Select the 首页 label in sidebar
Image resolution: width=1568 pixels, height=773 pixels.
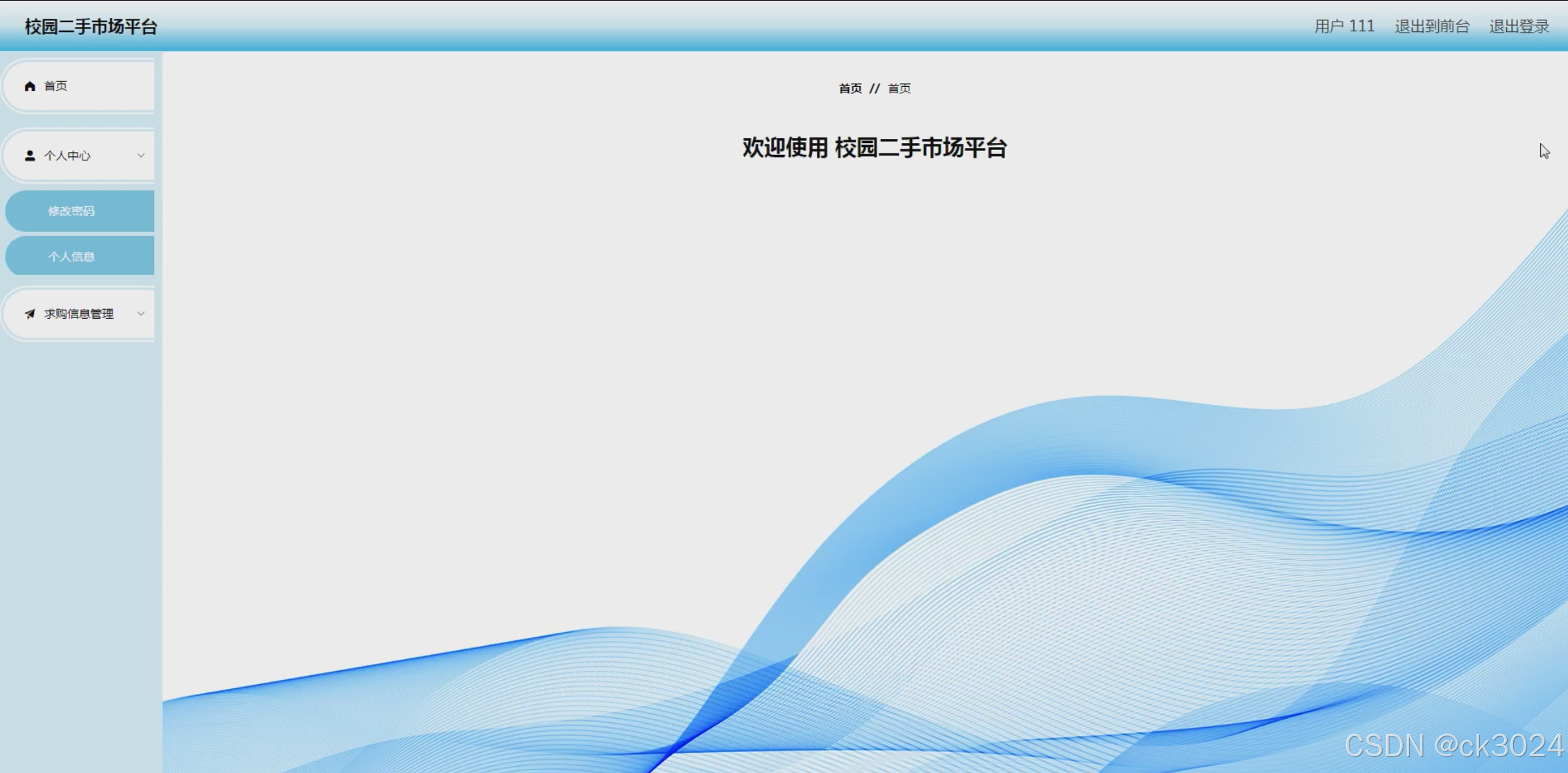click(56, 86)
